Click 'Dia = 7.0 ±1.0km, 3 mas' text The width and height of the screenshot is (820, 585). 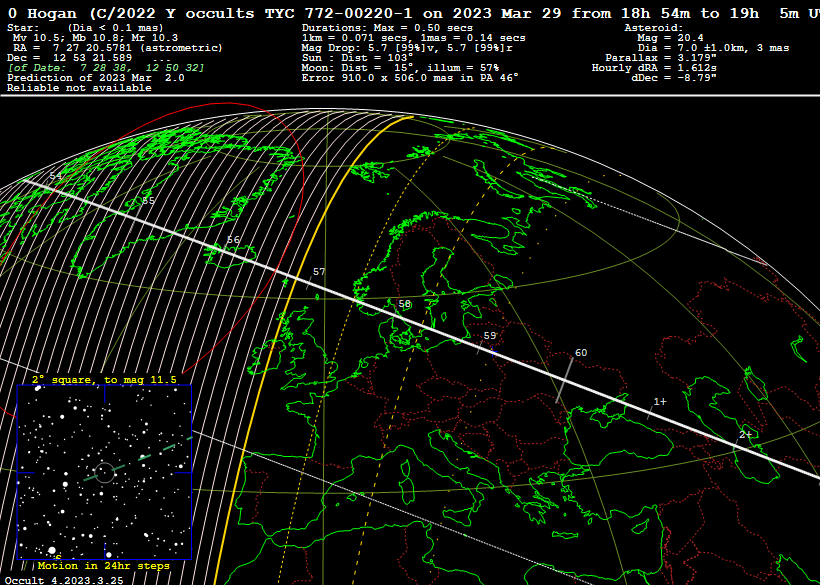pos(713,48)
